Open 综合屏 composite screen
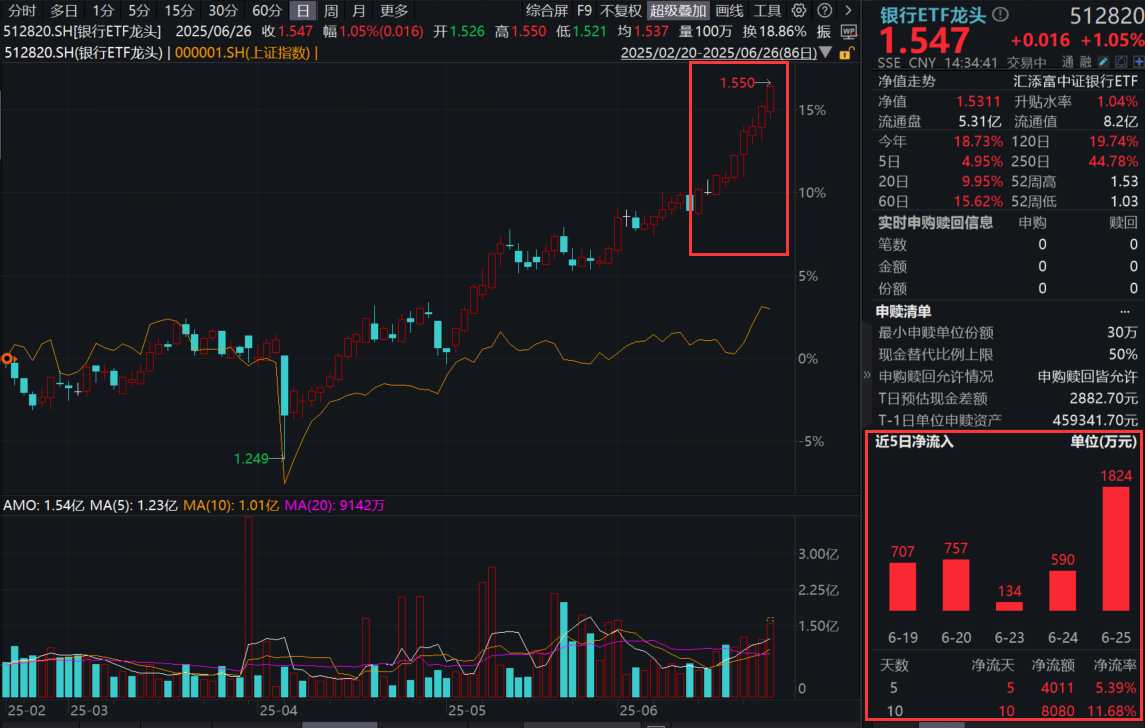Image resolution: width=1145 pixels, height=728 pixels. click(545, 11)
